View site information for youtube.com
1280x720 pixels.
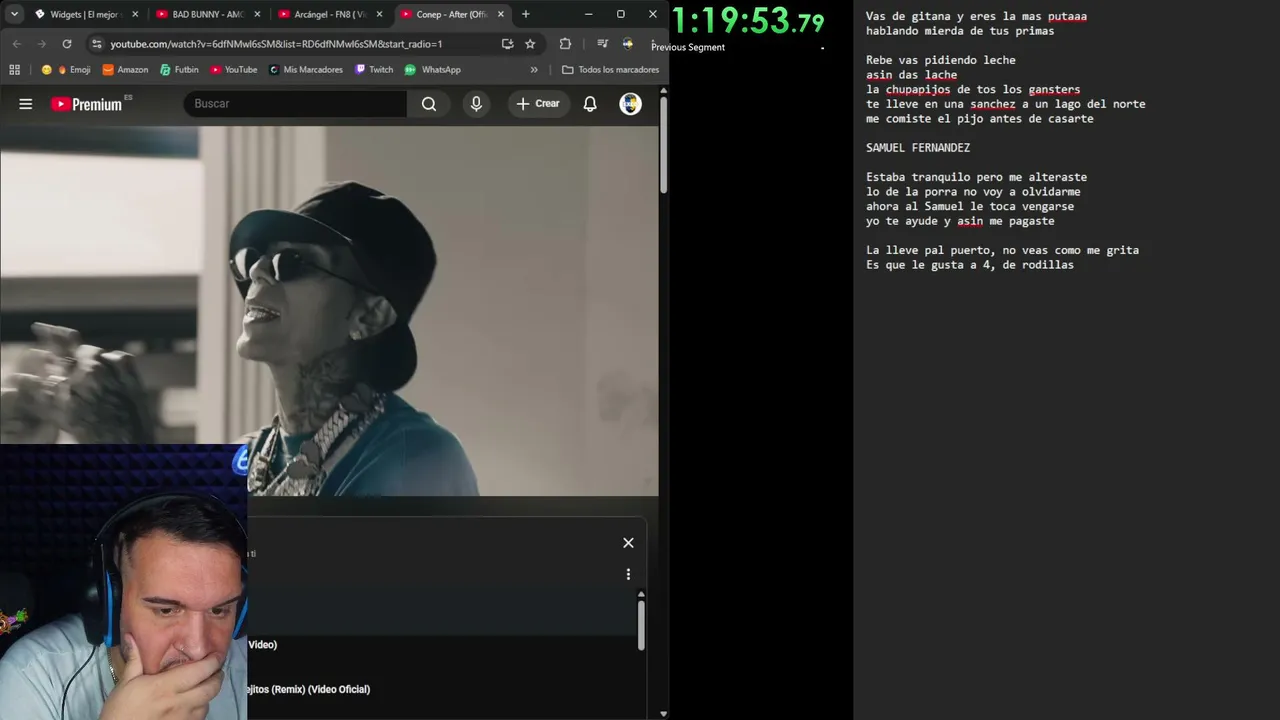click(x=96, y=44)
